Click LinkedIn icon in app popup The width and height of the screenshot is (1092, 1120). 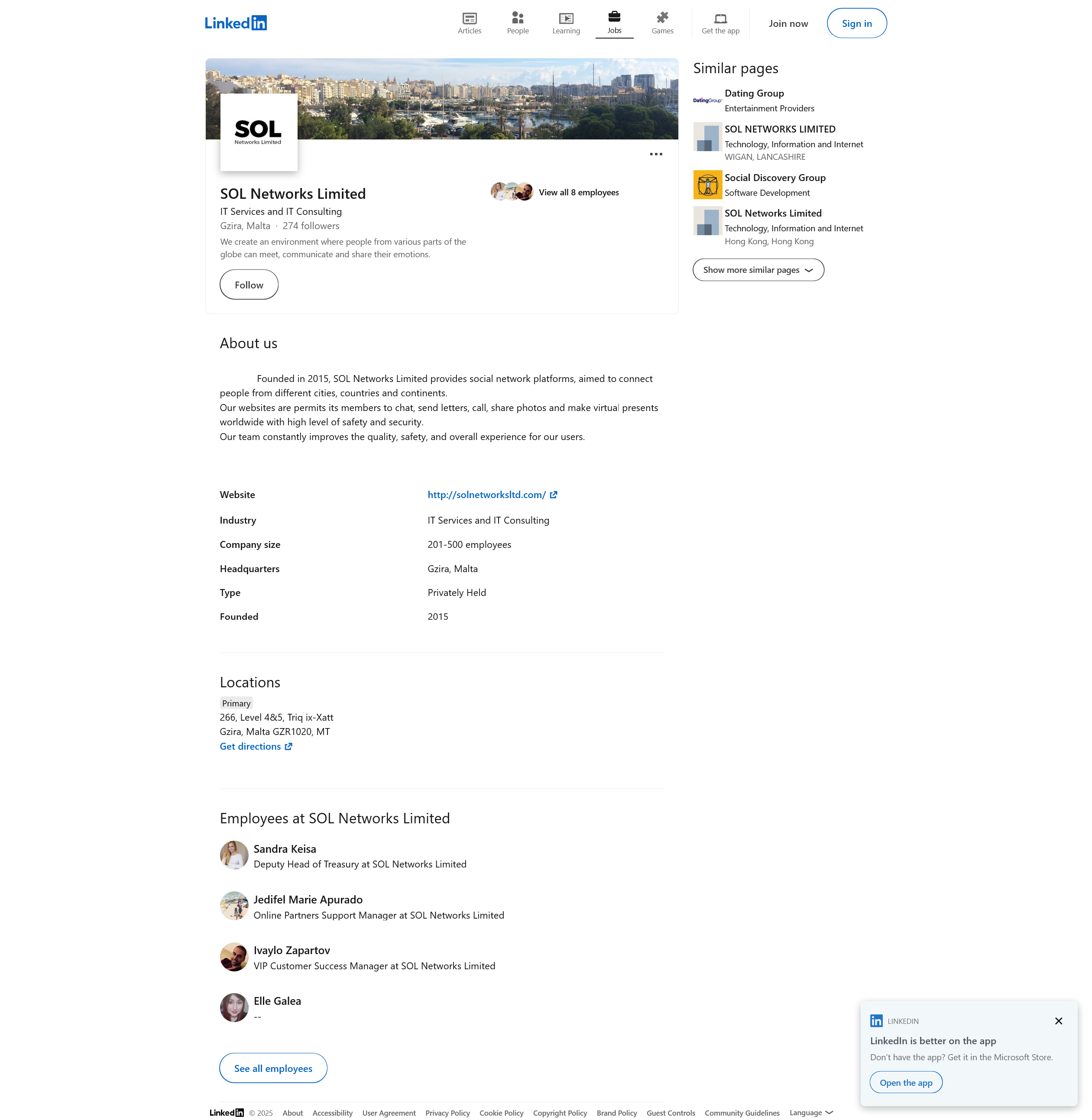pos(876,1021)
